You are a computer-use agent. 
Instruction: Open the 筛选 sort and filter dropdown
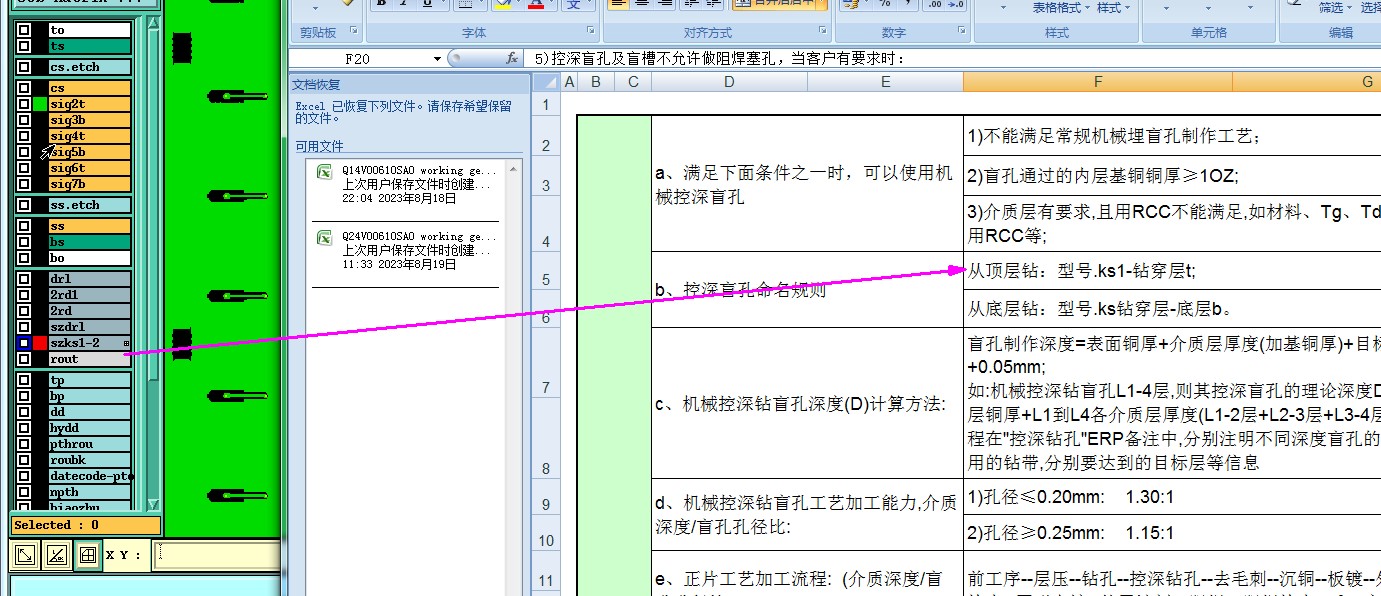tap(1336, 8)
